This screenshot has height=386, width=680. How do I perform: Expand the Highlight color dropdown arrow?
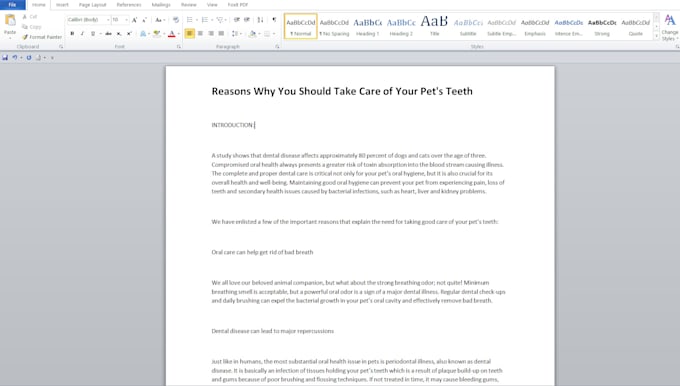click(164, 33)
